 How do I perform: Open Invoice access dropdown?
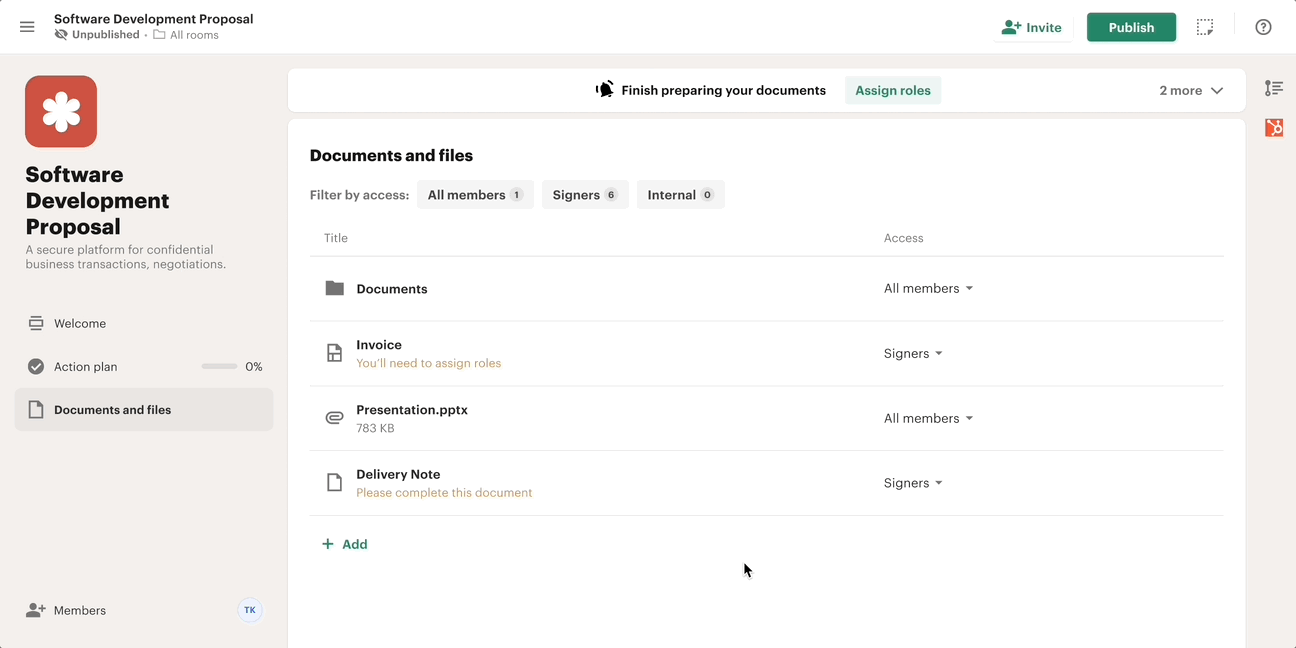pos(913,353)
